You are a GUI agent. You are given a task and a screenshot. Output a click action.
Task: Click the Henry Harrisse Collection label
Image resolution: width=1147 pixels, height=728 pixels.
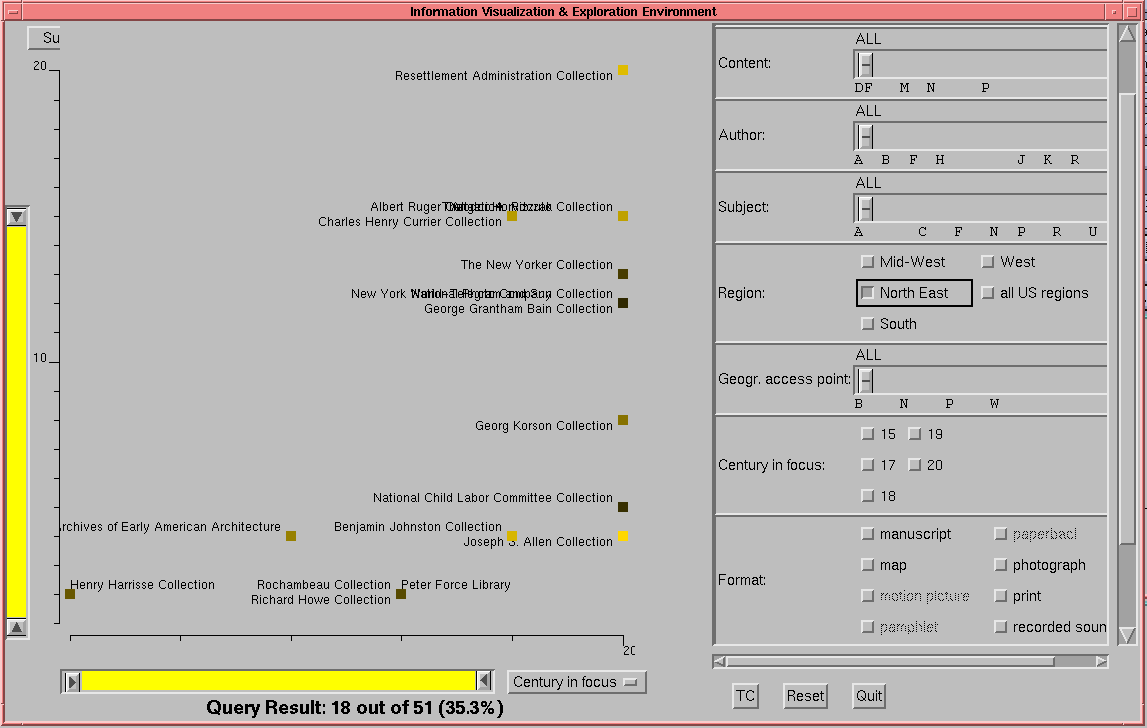point(143,585)
